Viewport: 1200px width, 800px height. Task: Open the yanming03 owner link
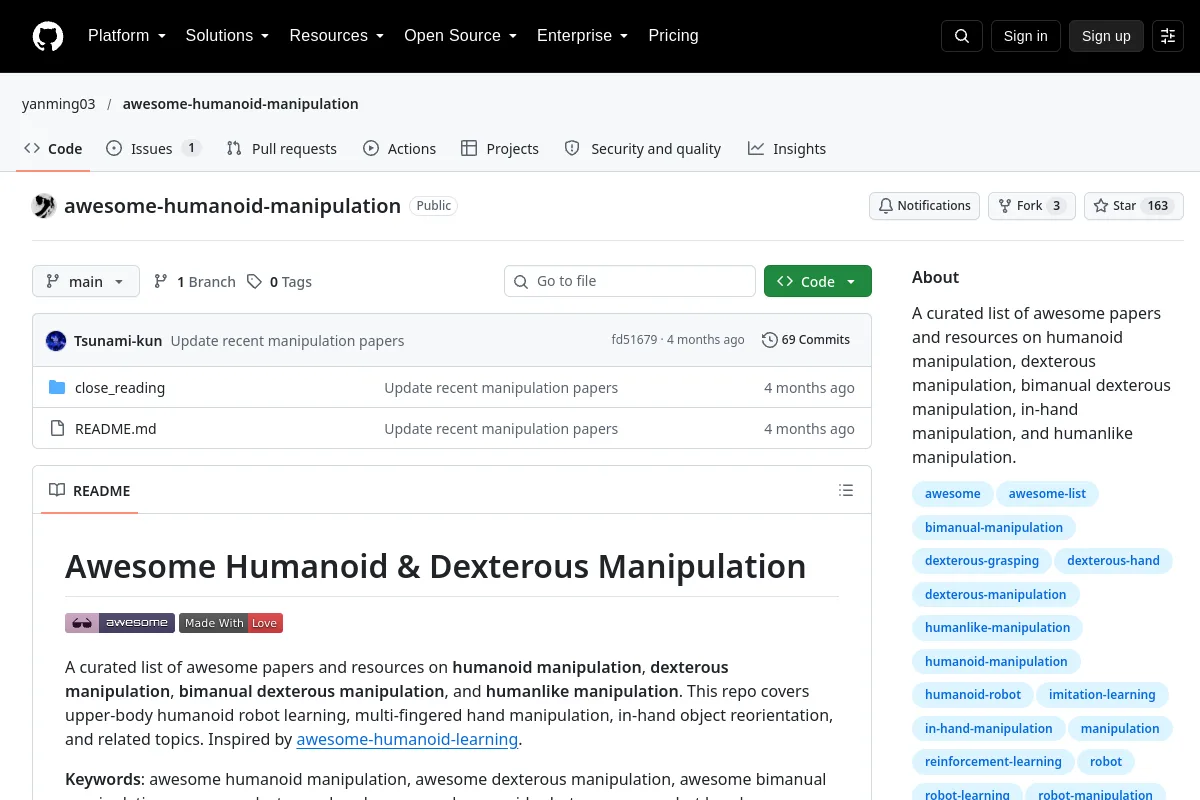point(59,104)
